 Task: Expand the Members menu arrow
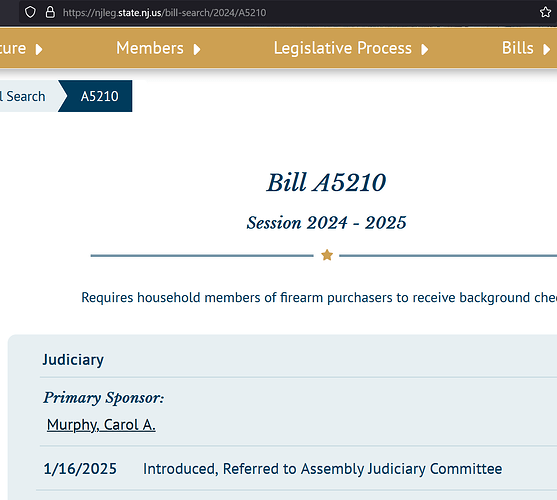pos(197,49)
